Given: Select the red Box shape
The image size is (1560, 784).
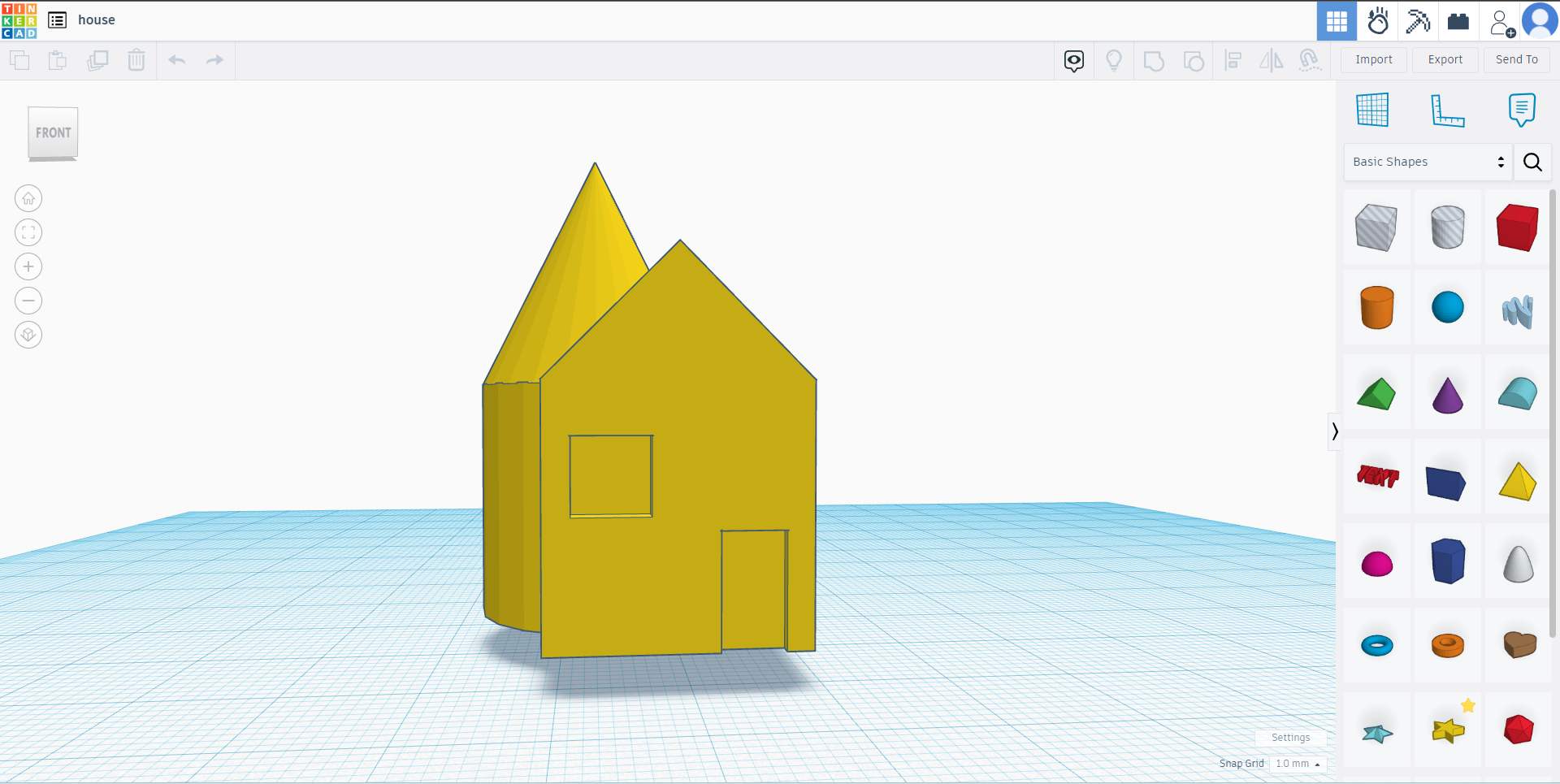Looking at the screenshot, I should 1517,227.
